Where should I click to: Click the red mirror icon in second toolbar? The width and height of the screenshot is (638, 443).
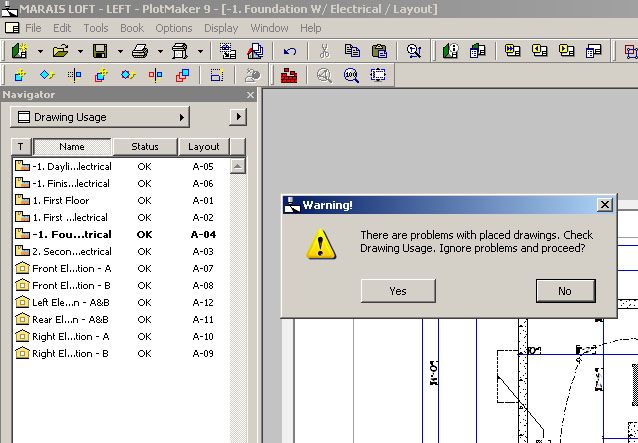155,75
